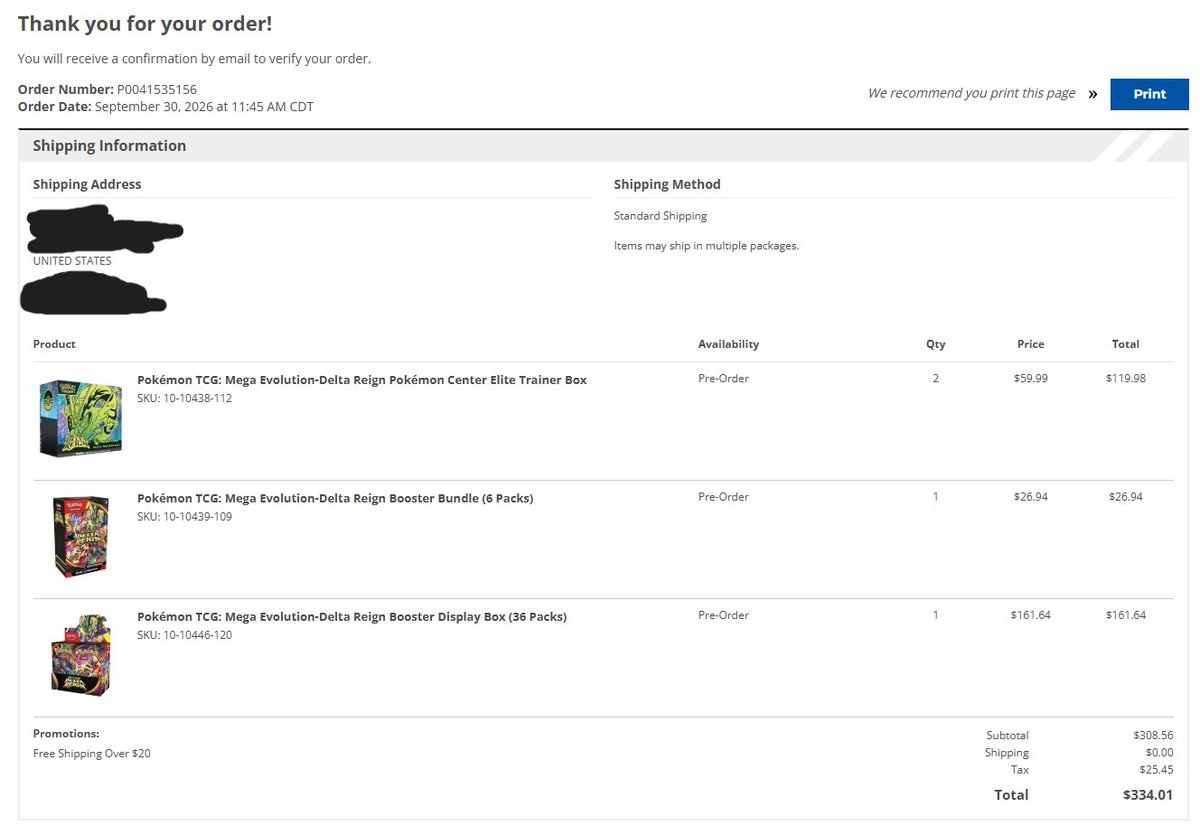Click the Elite Trainer Box total $119.98
This screenshot has width=1200, height=835.
coord(1126,379)
